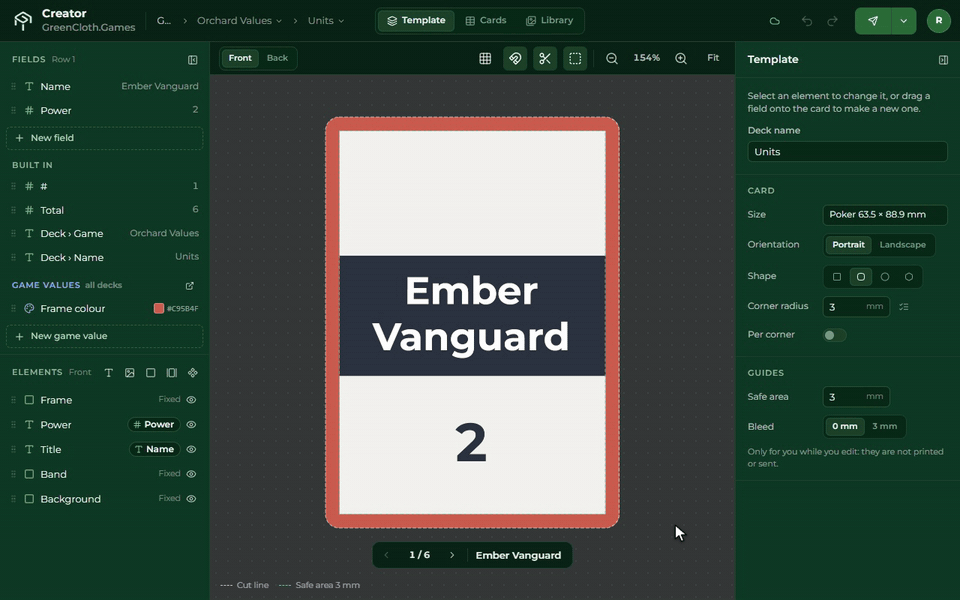960x600 pixels.
Task: Collapse the Fields panel icon
Action: 192,60
